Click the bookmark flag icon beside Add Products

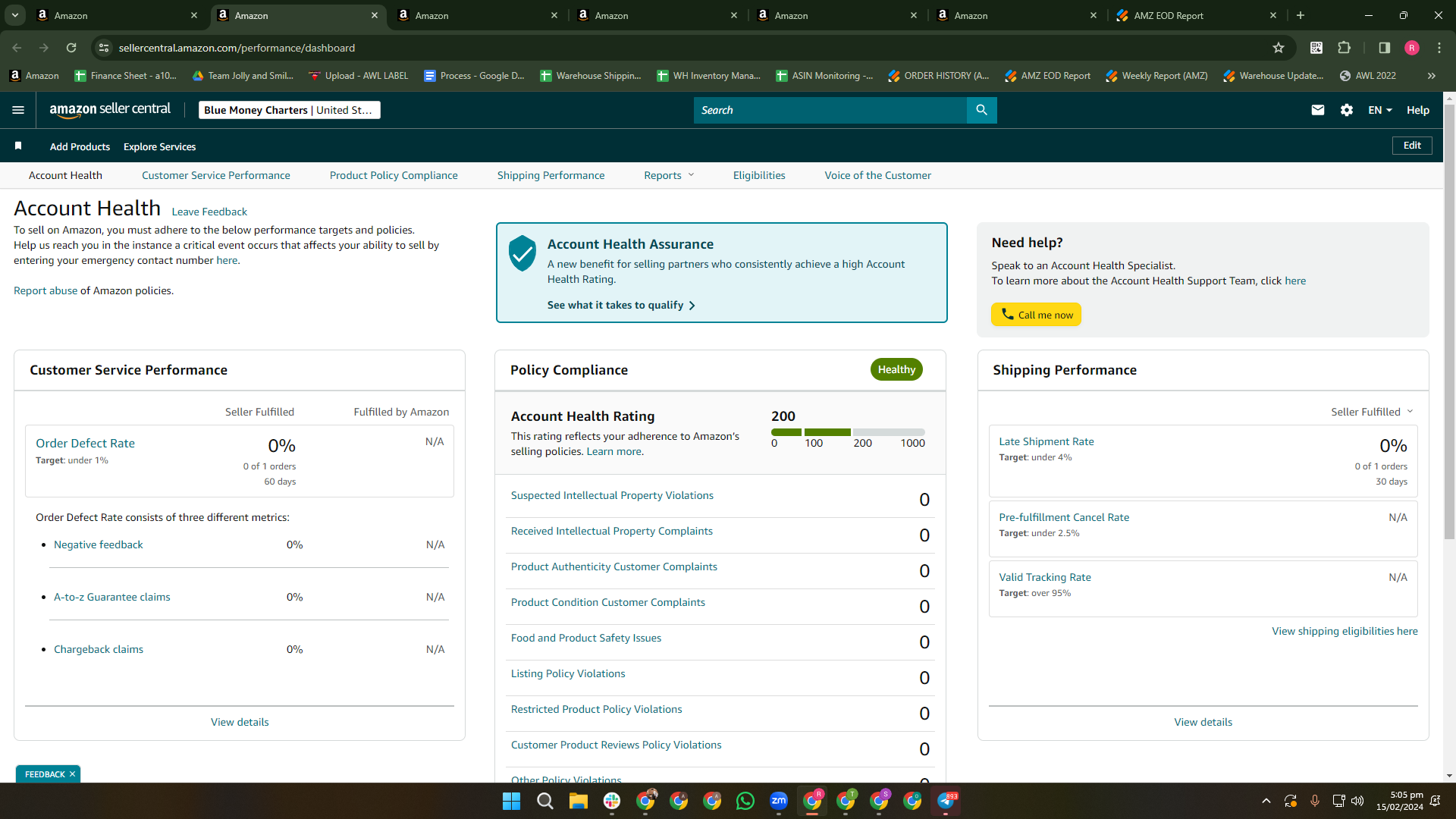tap(18, 146)
